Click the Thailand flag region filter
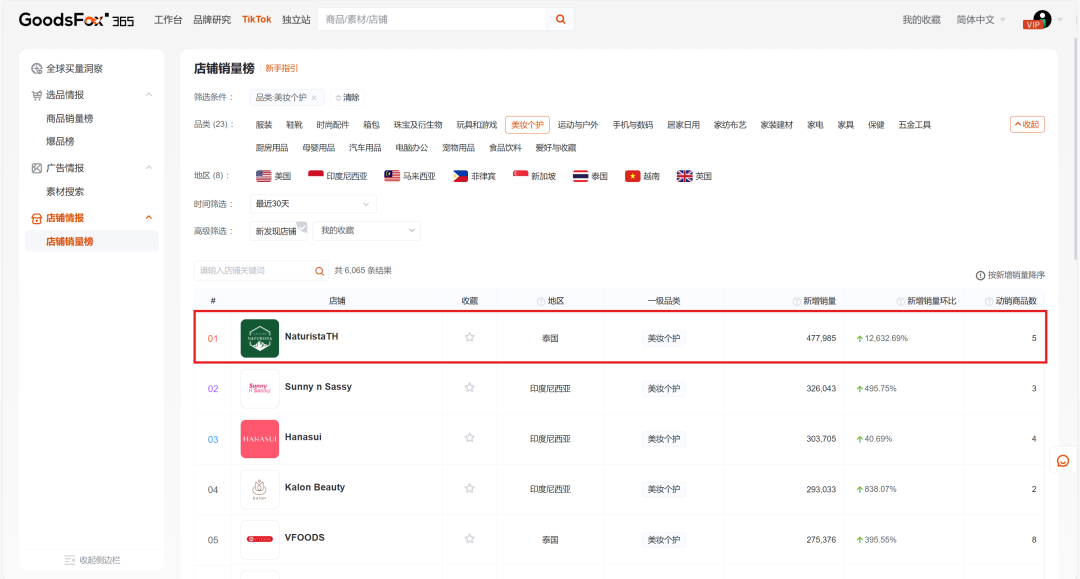The image size is (1080, 579). (x=590, y=176)
